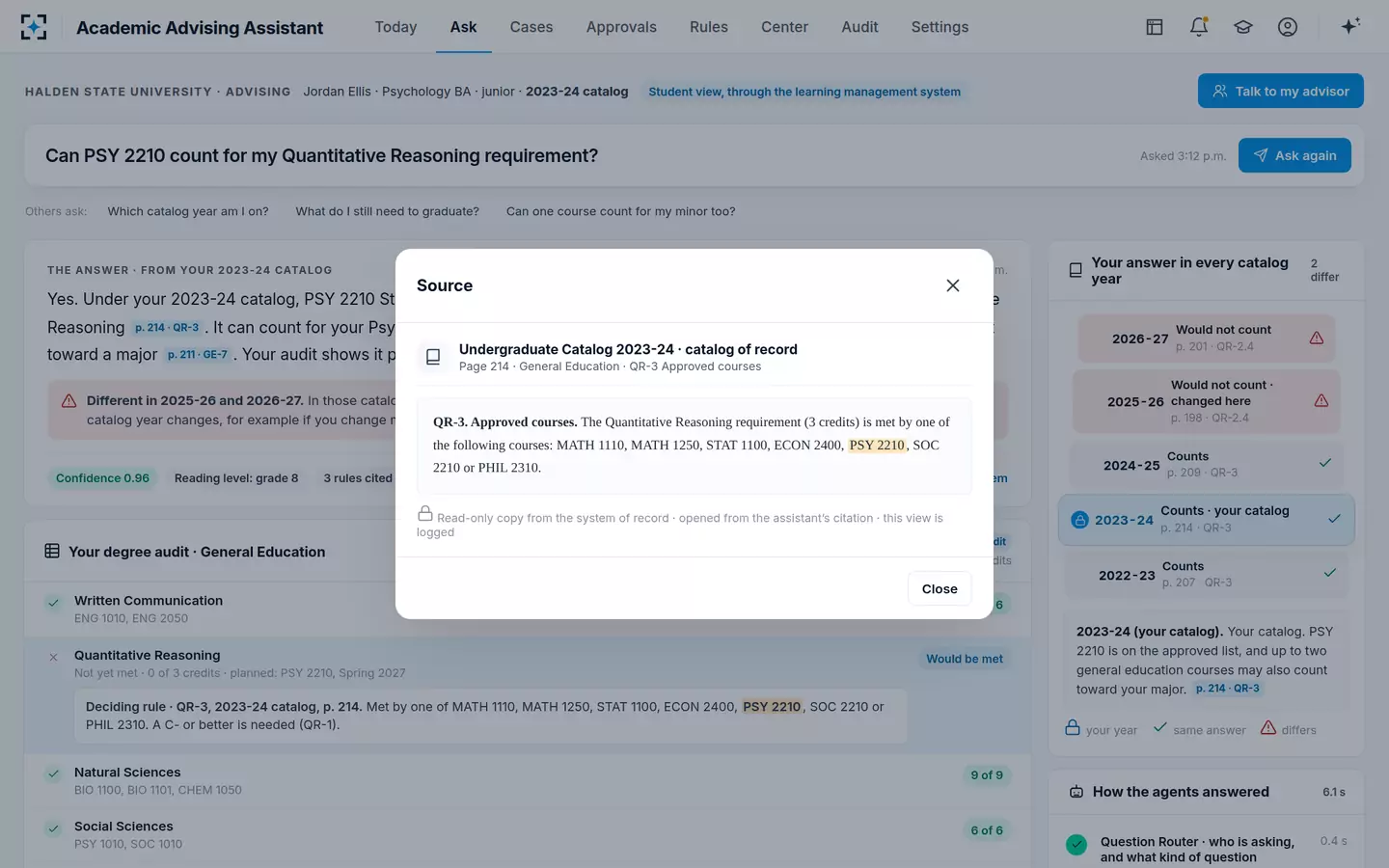Select the 2022-23 catalog year row

(1209, 574)
